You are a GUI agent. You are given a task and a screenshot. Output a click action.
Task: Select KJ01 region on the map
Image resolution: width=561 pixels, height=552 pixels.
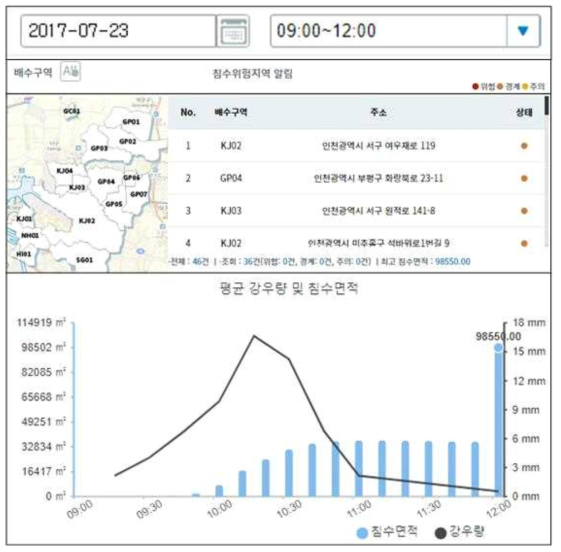[x=24, y=219]
